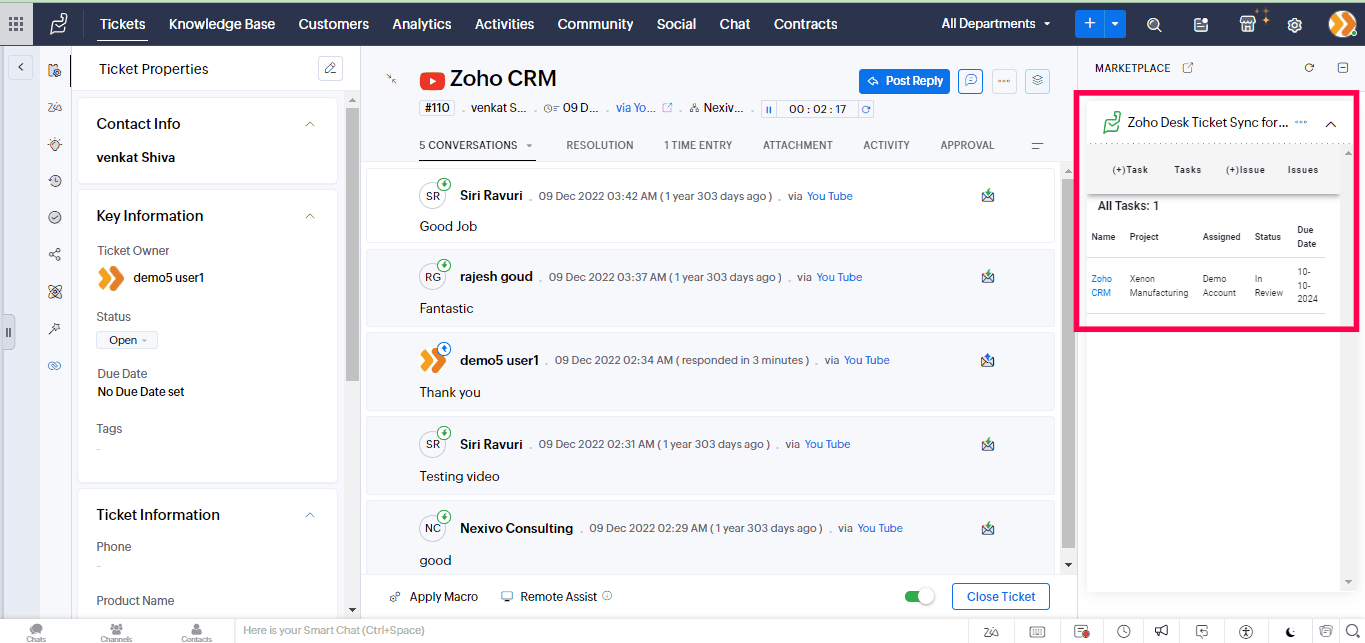Click the ticket properties vertical scrollbar
1365x643 pixels.
[x=352, y=245]
